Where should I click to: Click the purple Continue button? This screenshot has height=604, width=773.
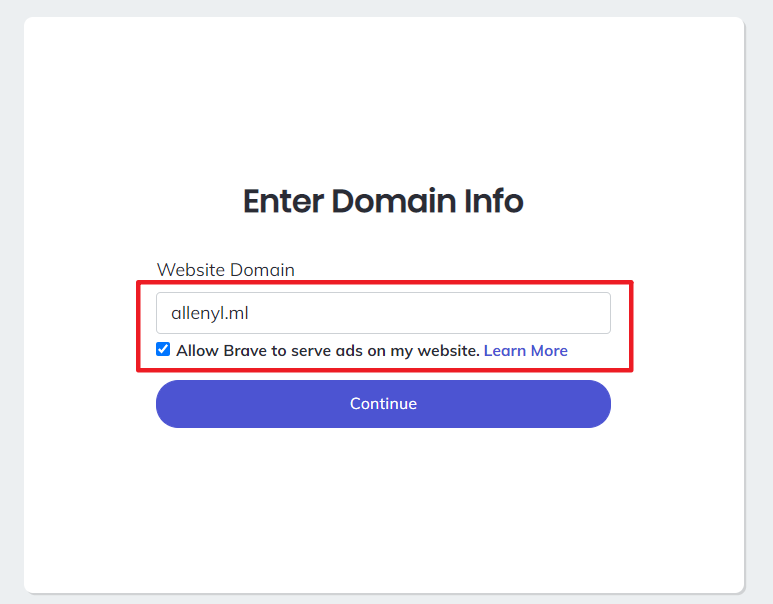tap(383, 404)
